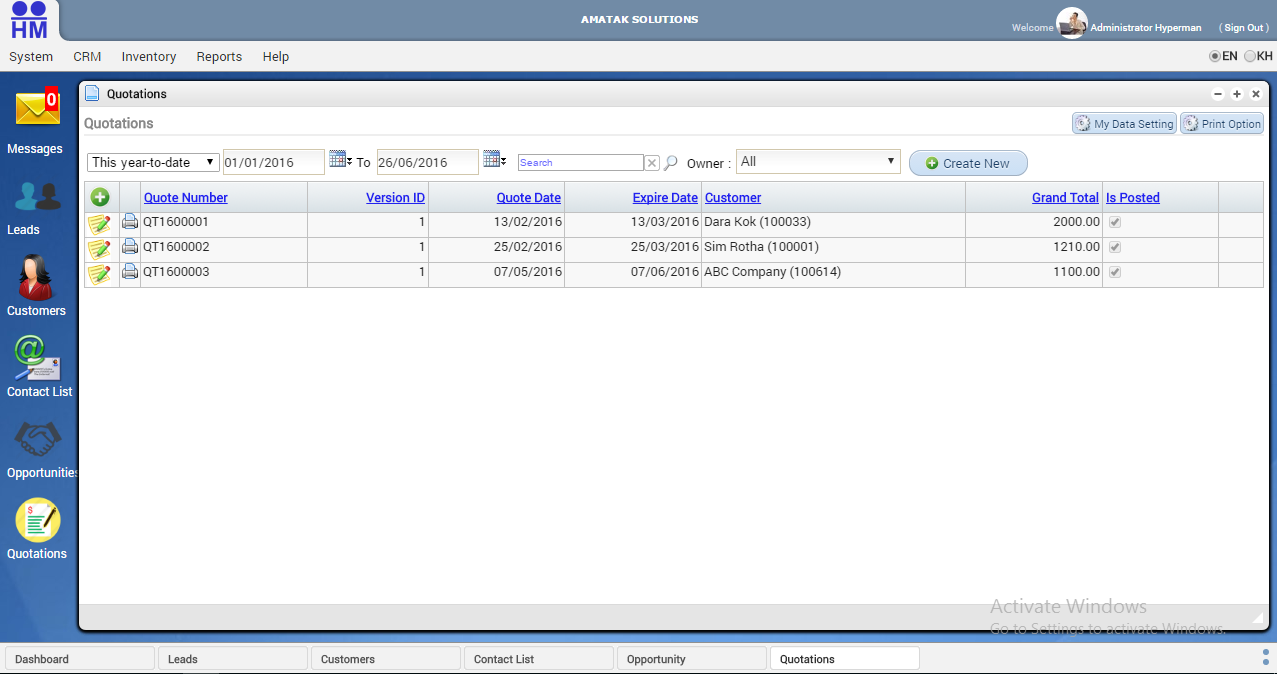
Task: Sort by Quote Date column
Action: [x=529, y=198]
